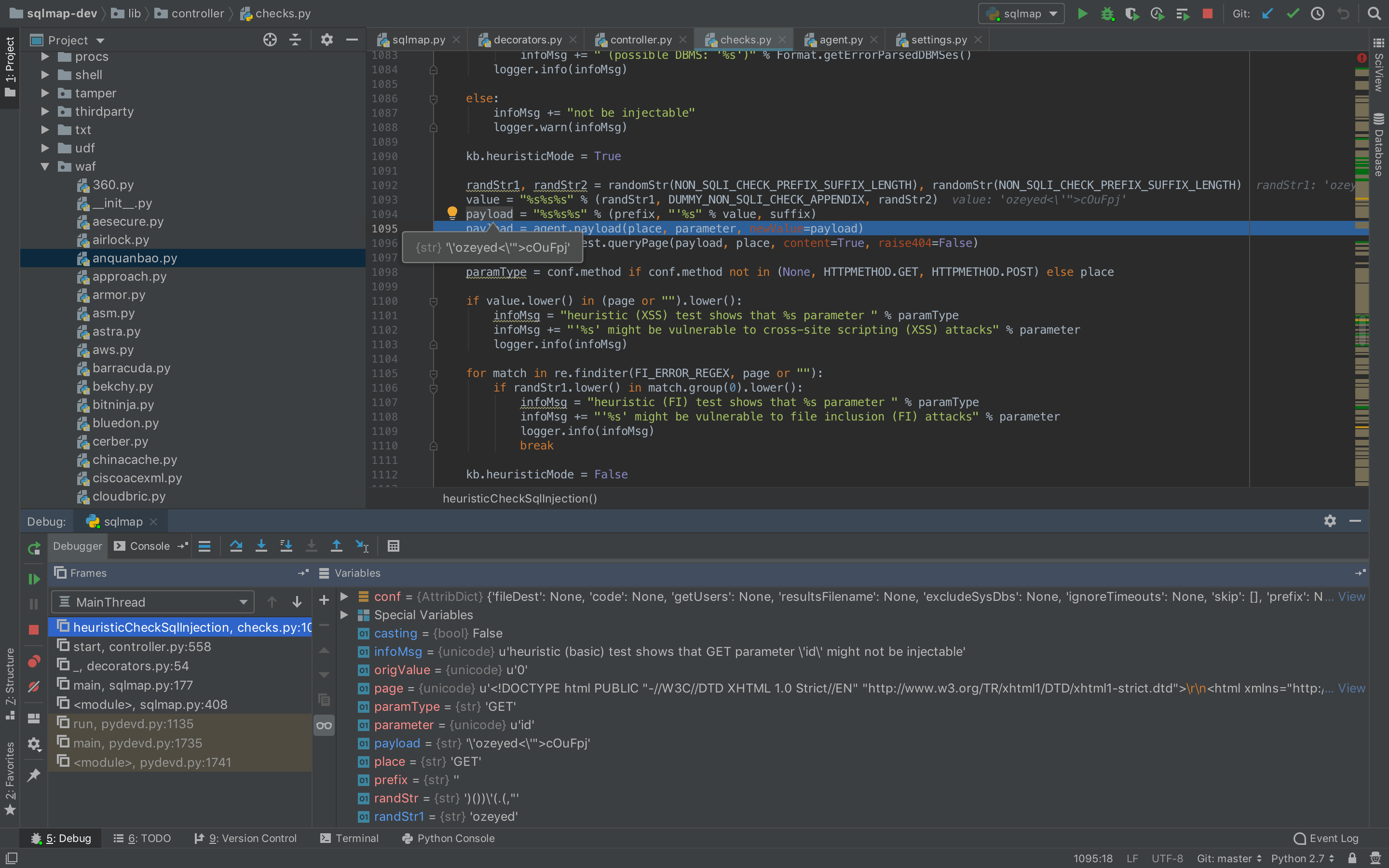Click red Stop button in debug sidebar
The width and height of the screenshot is (1389, 868).
[x=34, y=630]
